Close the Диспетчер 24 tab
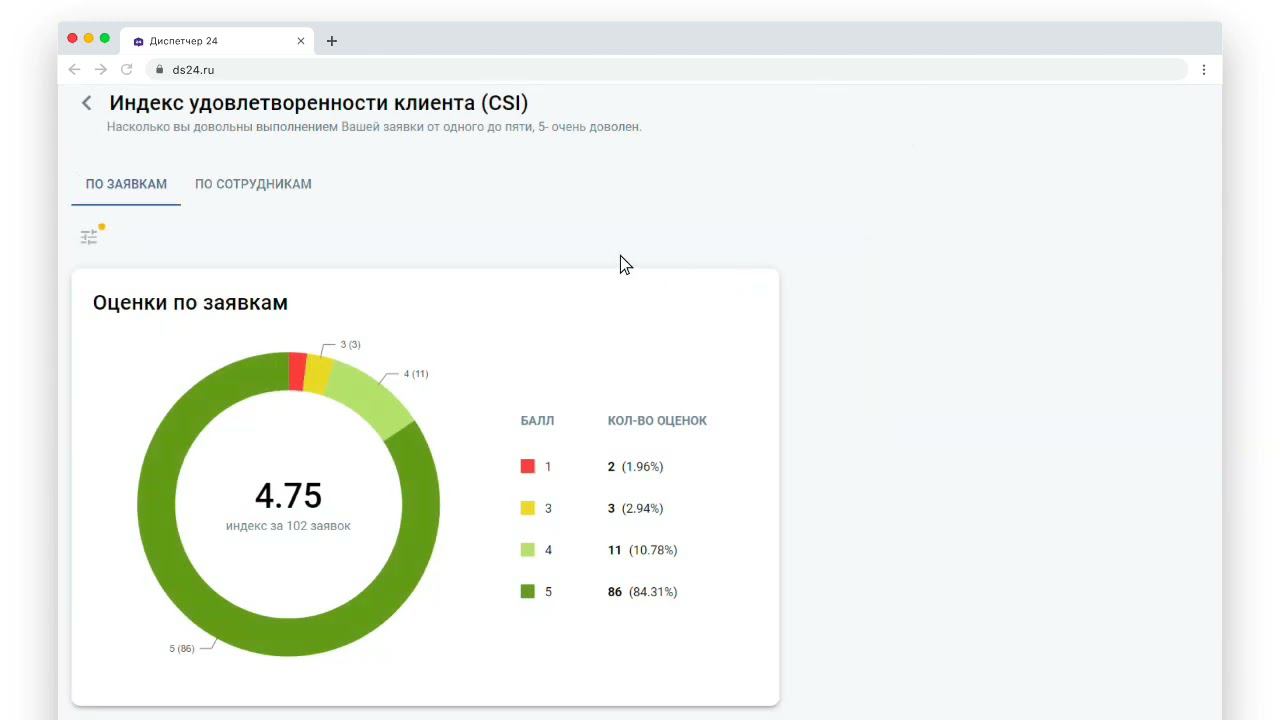1280x720 pixels. click(x=301, y=41)
